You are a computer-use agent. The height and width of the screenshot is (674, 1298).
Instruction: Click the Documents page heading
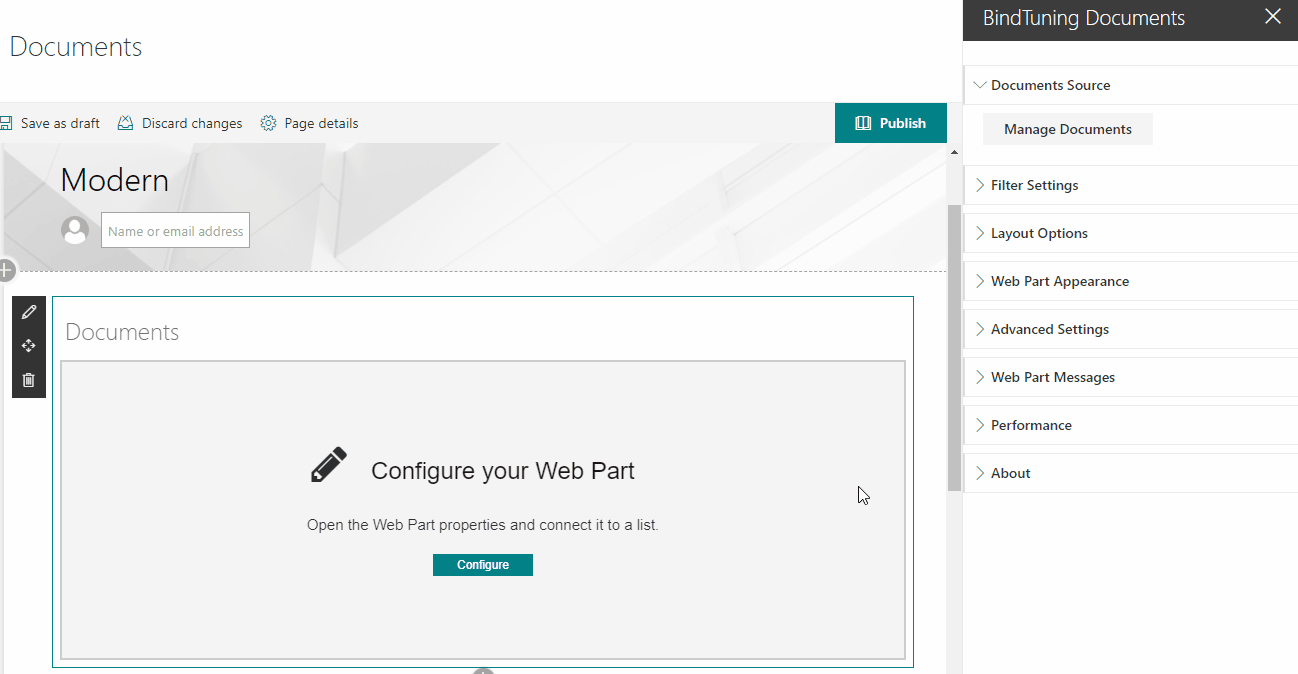coord(76,47)
